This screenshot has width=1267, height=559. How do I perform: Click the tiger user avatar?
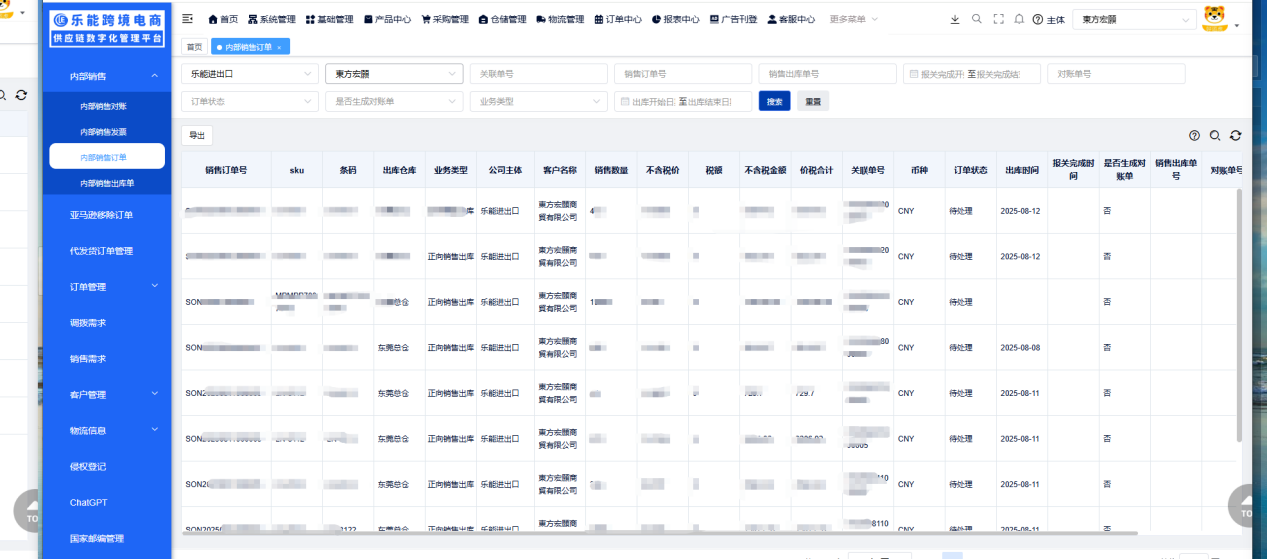(1214, 18)
